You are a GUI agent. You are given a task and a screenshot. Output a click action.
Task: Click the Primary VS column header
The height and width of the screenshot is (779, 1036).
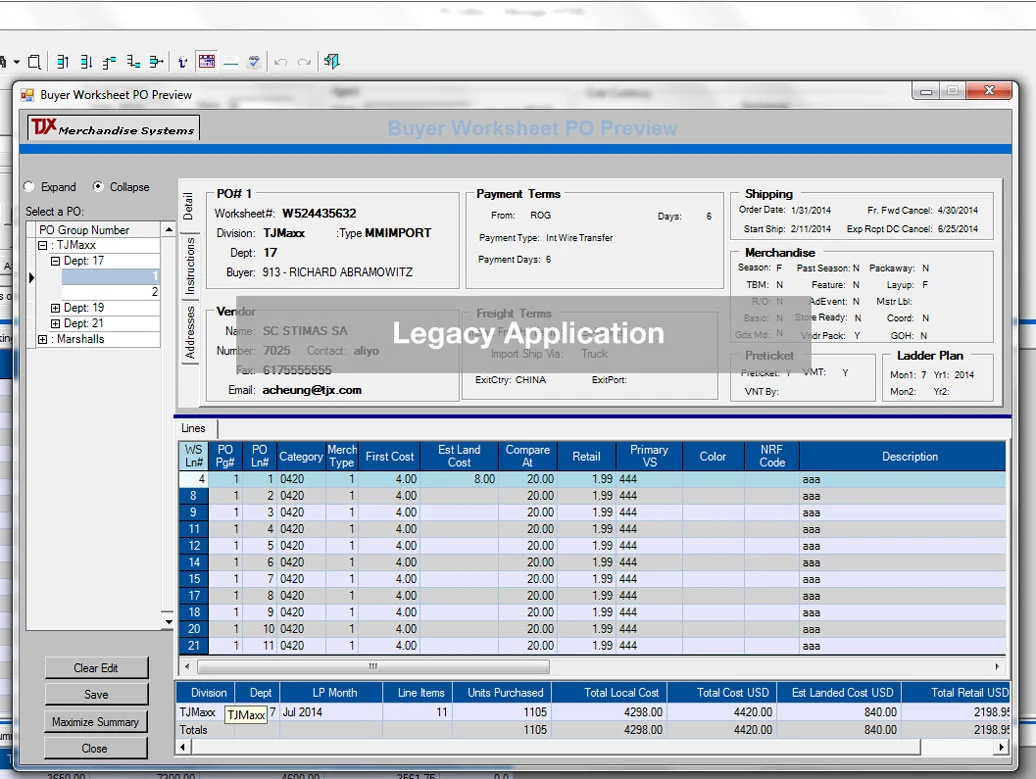pos(649,457)
